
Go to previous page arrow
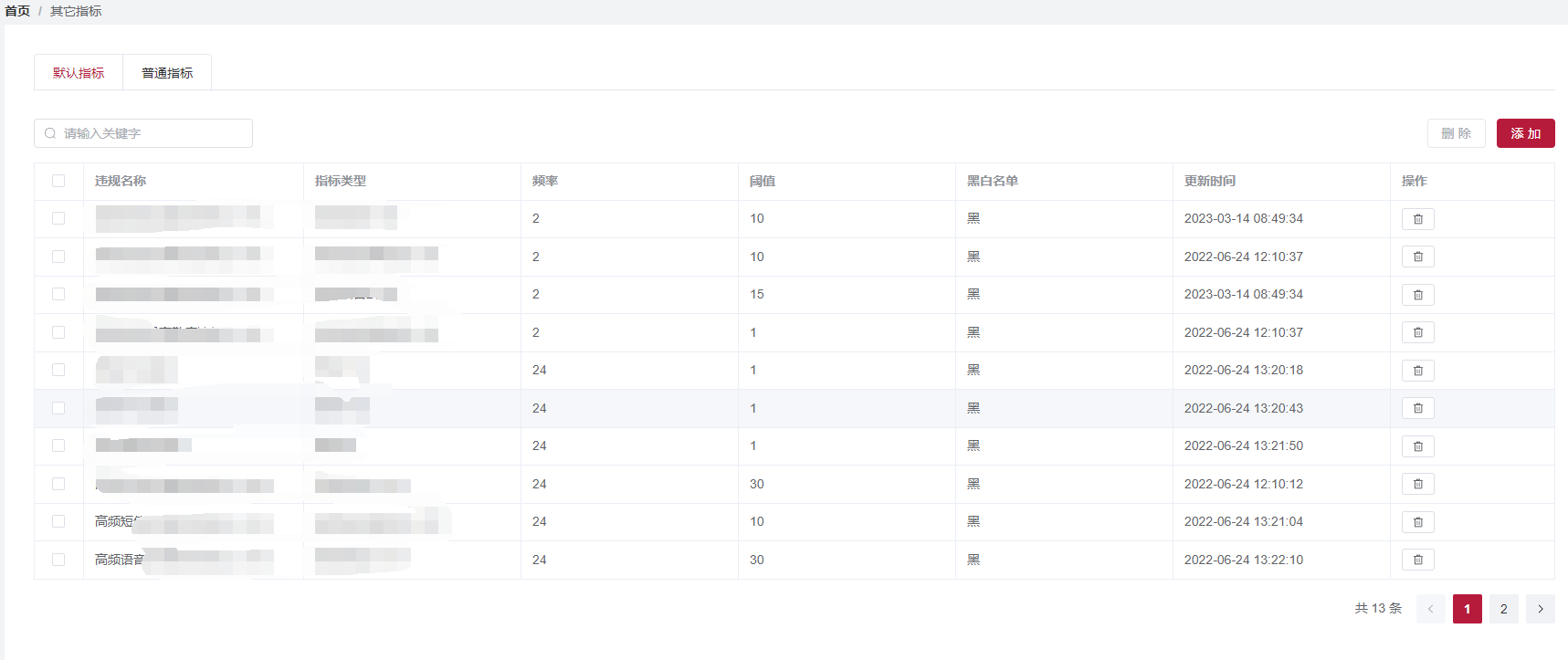pos(1430,609)
